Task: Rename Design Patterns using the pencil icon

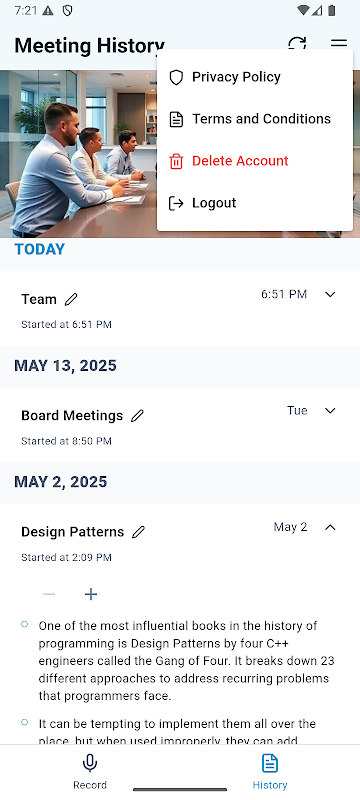Action: point(138,532)
